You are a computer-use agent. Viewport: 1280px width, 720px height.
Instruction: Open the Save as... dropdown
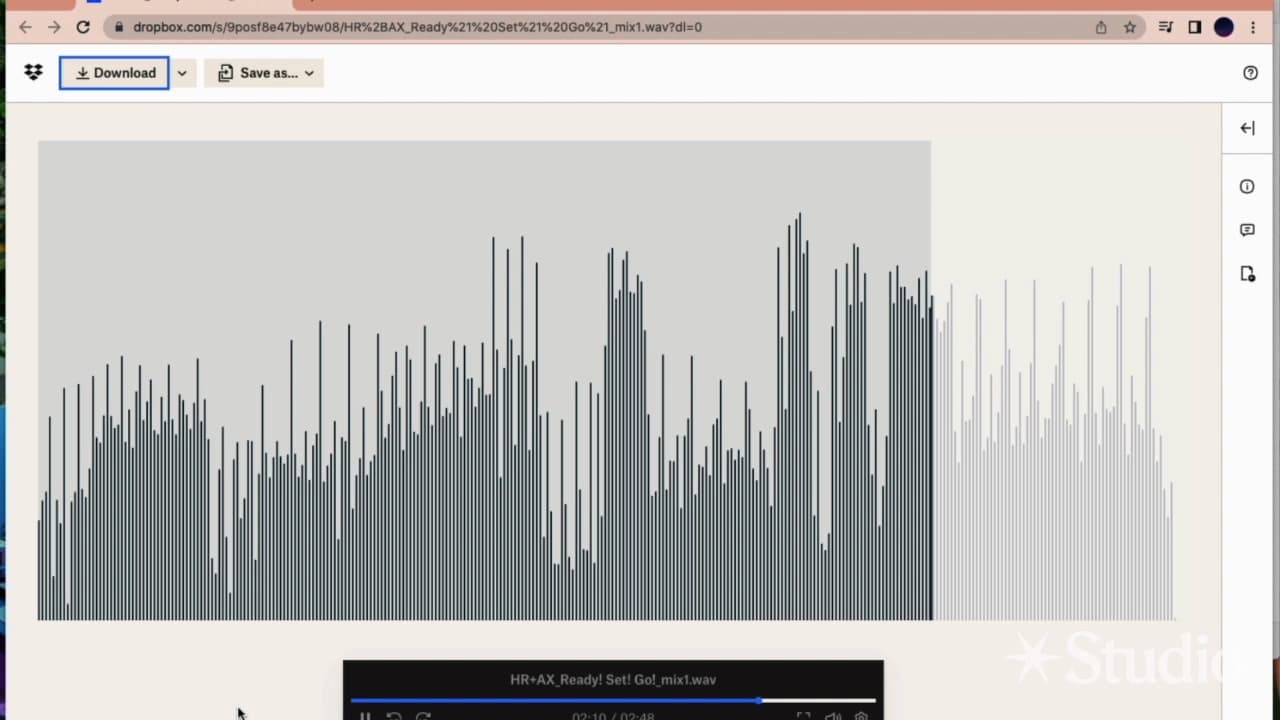click(x=265, y=73)
